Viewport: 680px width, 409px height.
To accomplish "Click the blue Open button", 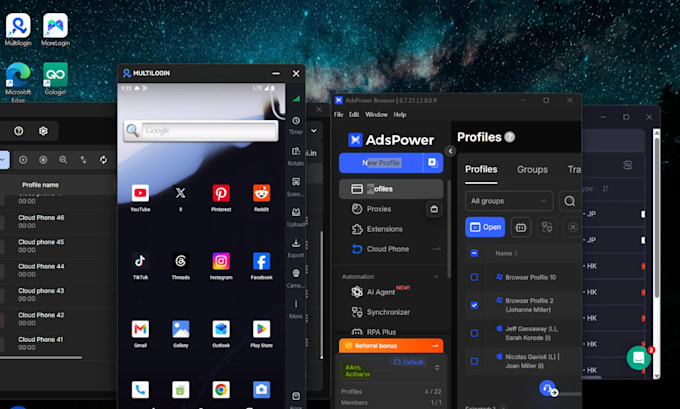I will click(485, 227).
